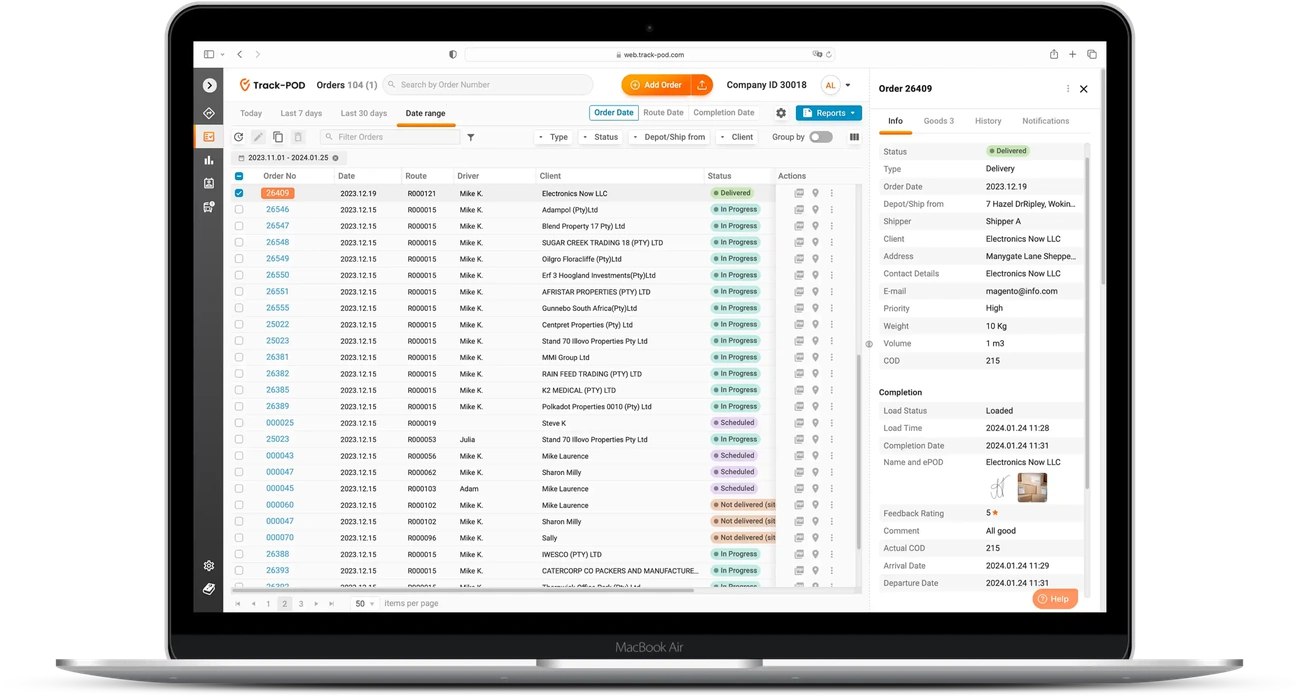1300x696 pixels.
Task: Click the map pin icon for order 26546
Action: click(x=815, y=210)
